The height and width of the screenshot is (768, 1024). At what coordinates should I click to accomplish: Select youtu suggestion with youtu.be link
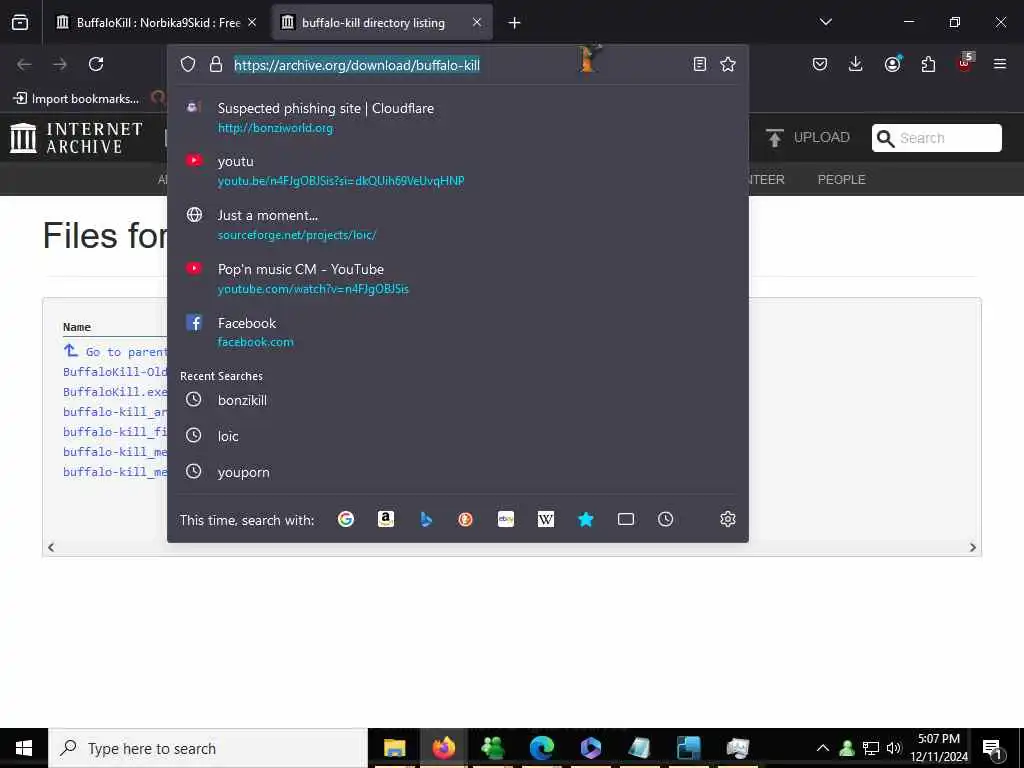coord(457,170)
